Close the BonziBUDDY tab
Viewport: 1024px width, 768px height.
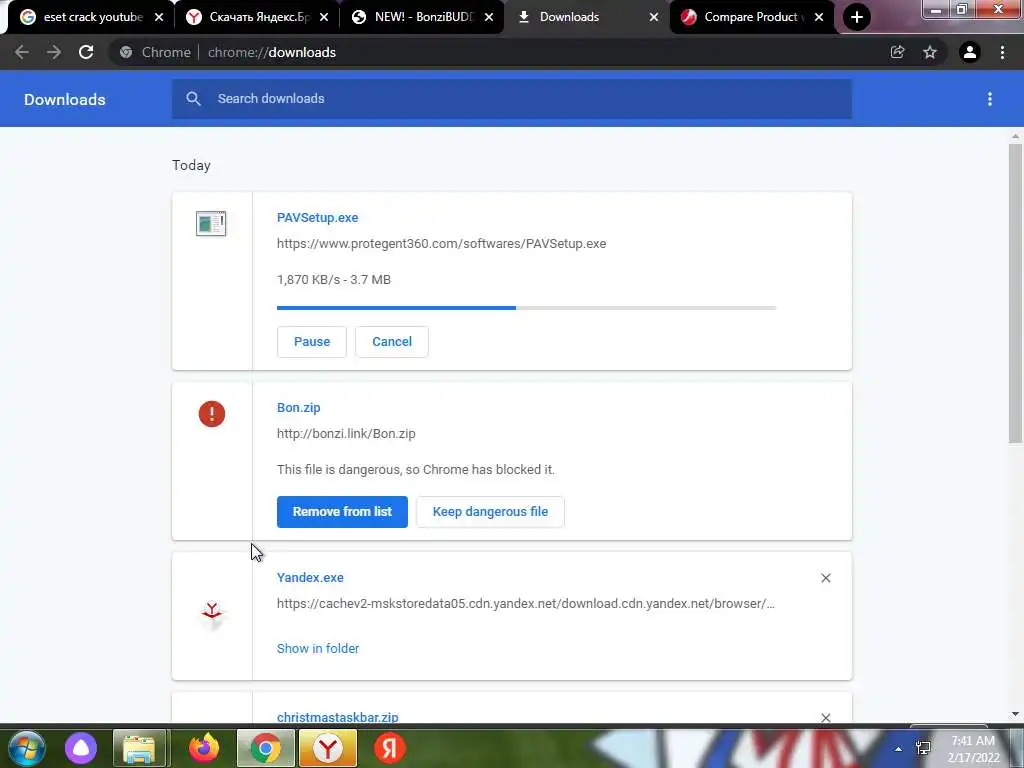488,17
